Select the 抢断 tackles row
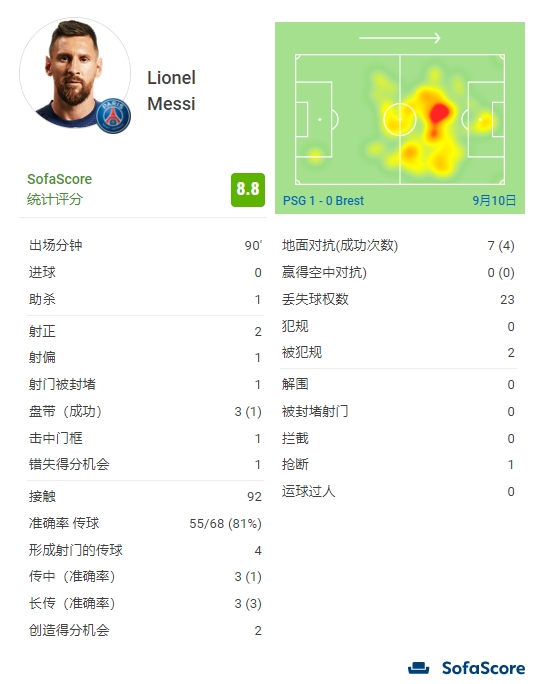The width and height of the screenshot is (543, 684). click(x=398, y=465)
